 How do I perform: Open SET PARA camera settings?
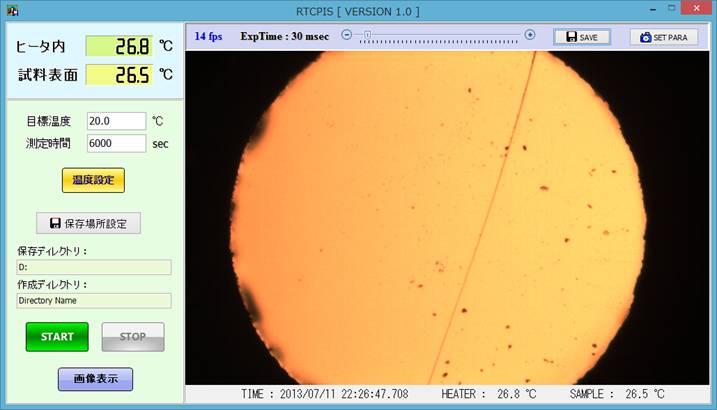[x=663, y=37]
